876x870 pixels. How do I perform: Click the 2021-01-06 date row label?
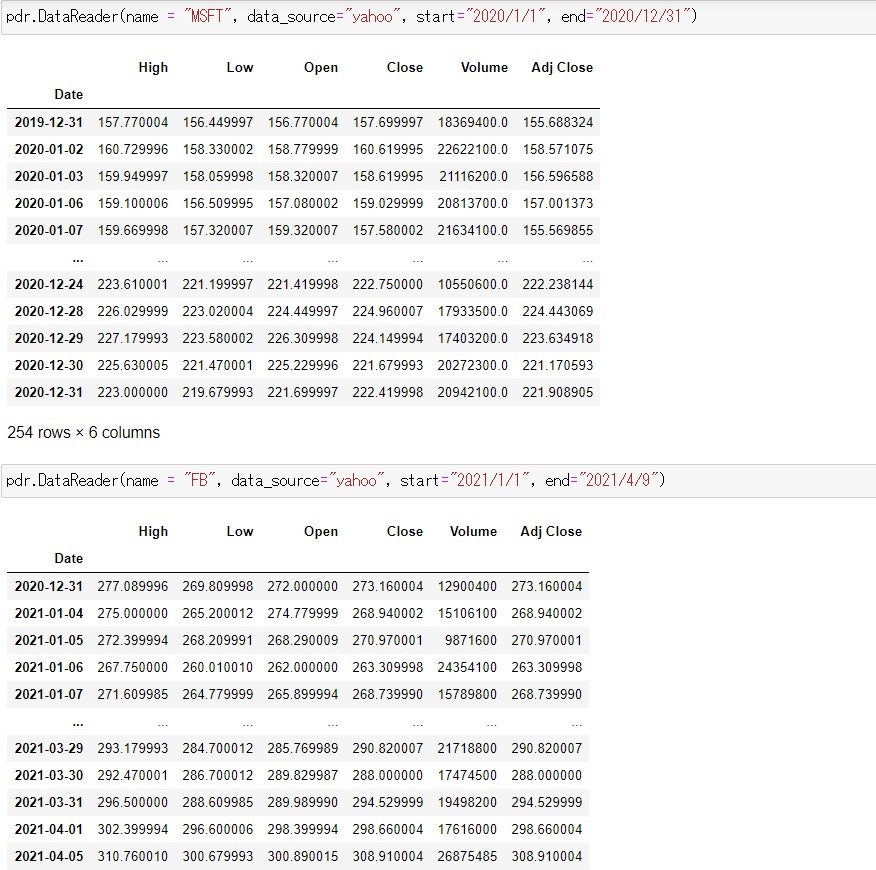pos(49,667)
